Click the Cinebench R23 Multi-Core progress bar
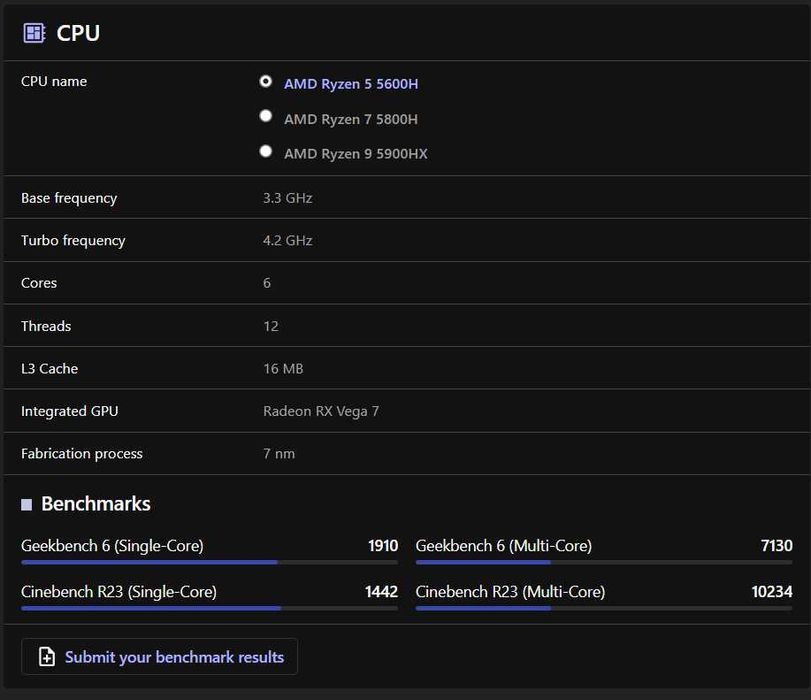The width and height of the screenshot is (811, 700). coord(604,608)
